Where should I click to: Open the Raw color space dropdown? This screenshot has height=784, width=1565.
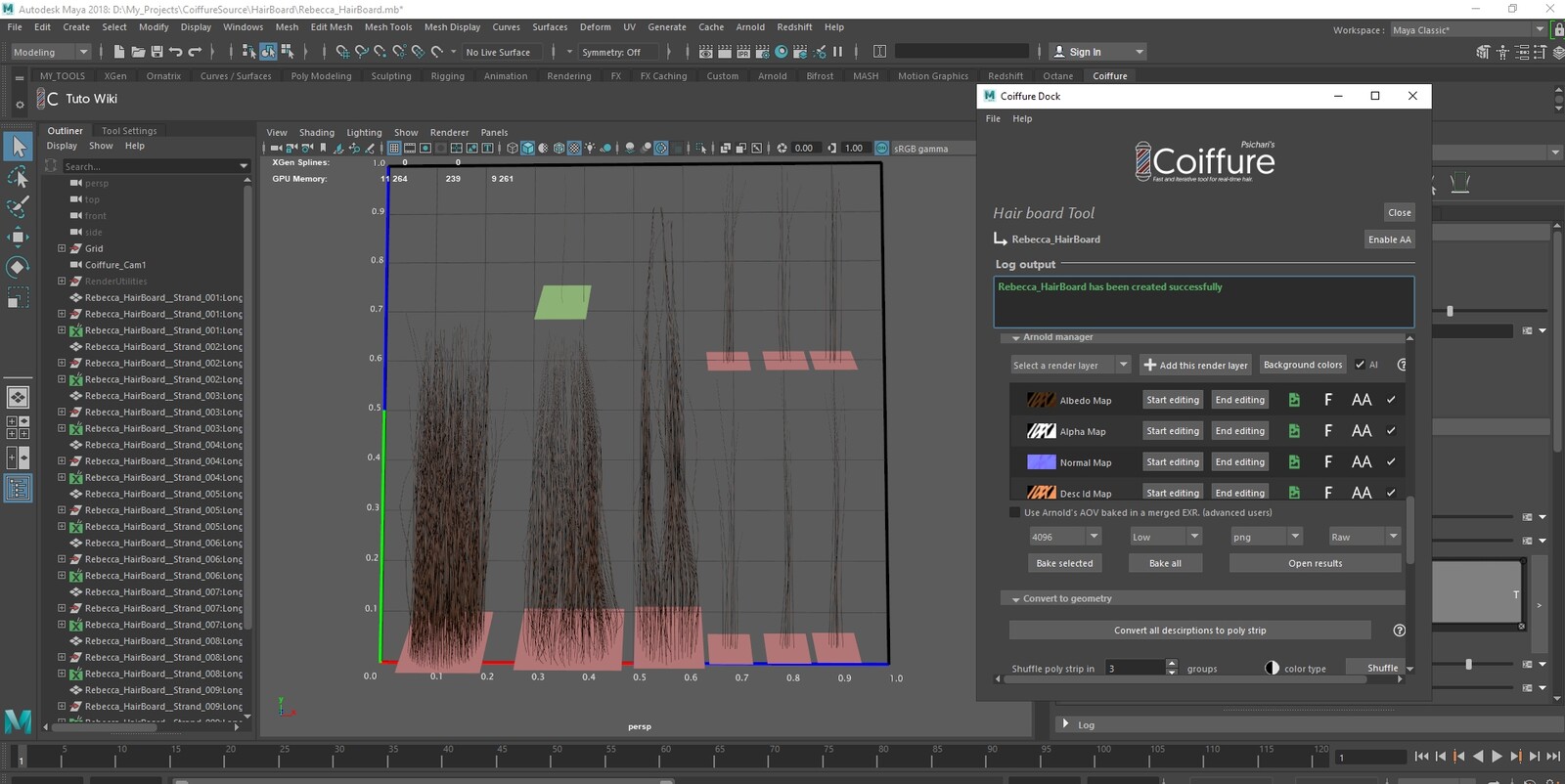coord(1364,537)
